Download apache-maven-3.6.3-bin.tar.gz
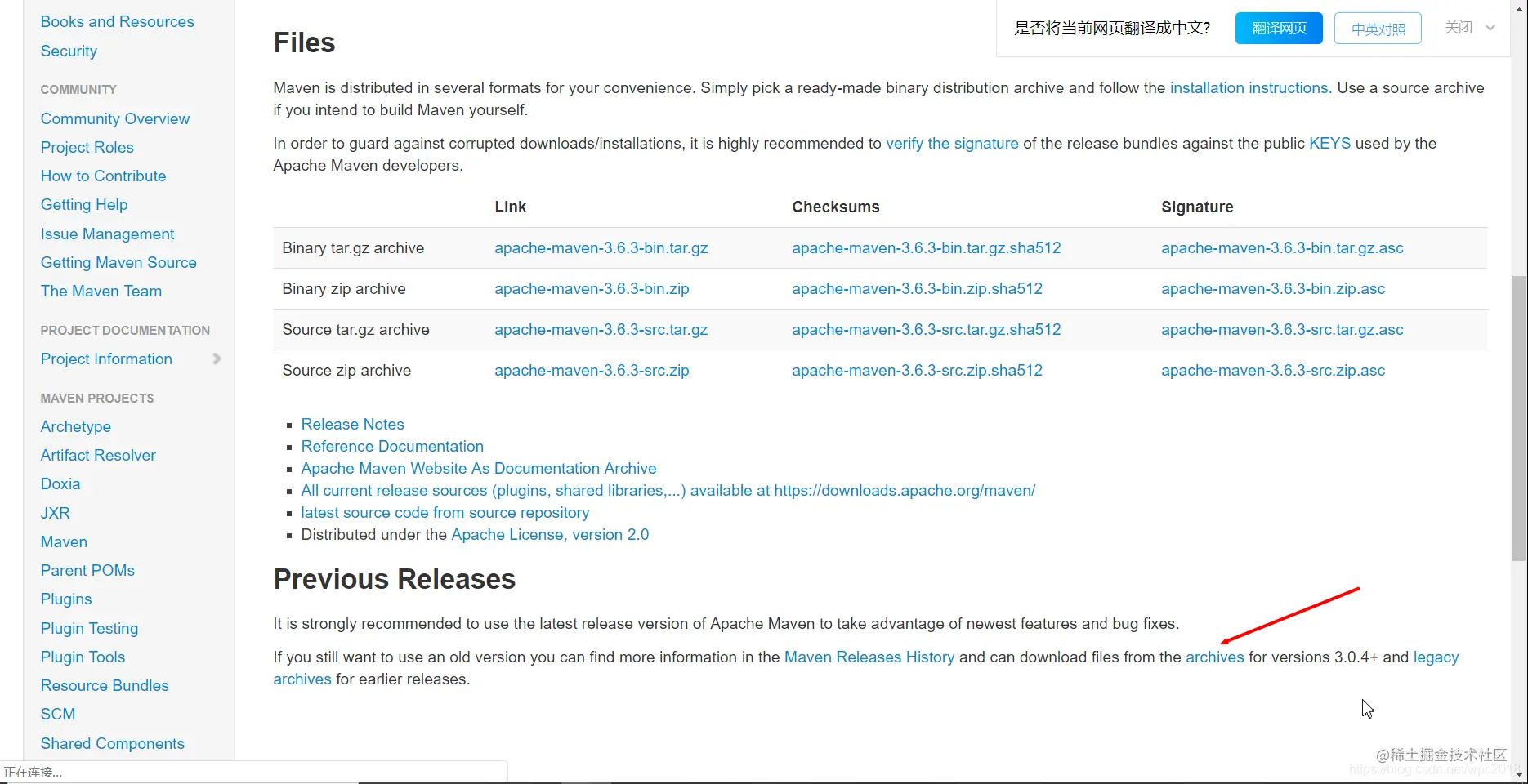The image size is (1528, 784). point(601,247)
